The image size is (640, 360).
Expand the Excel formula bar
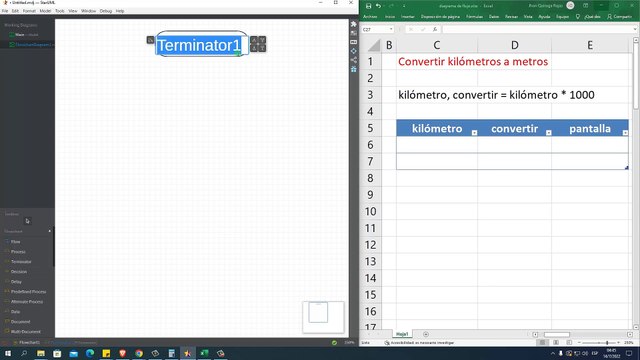(x=635, y=29)
